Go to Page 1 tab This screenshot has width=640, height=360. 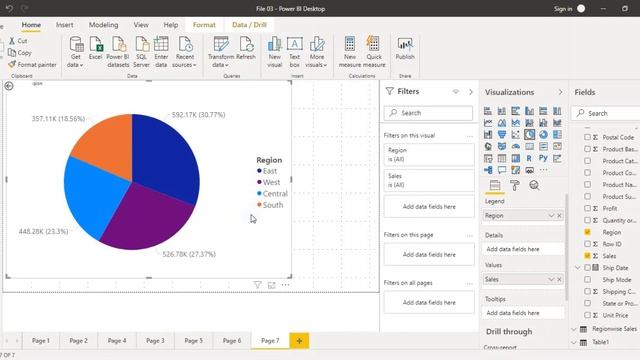coord(40,340)
